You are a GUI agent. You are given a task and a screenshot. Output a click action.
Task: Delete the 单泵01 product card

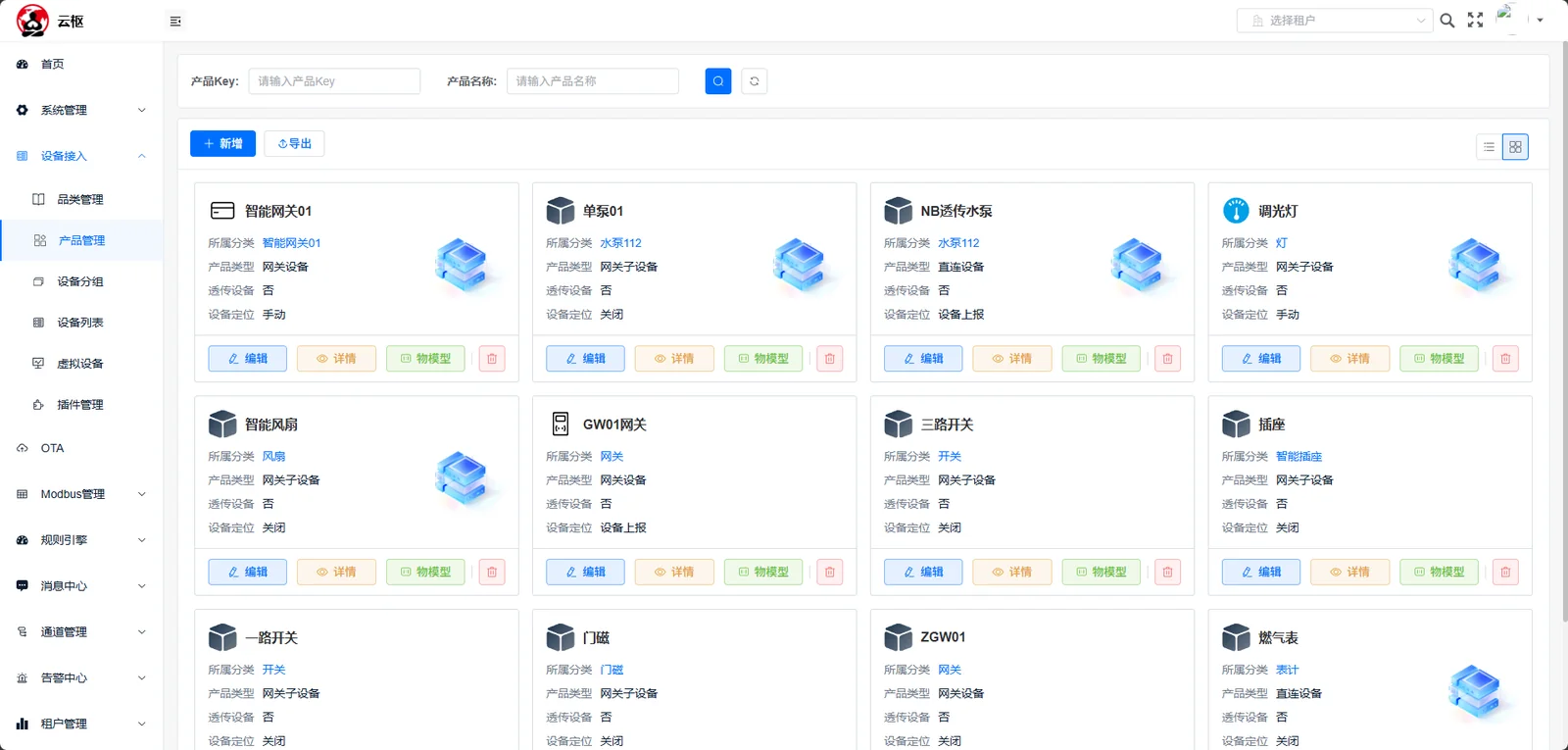click(830, 359)
